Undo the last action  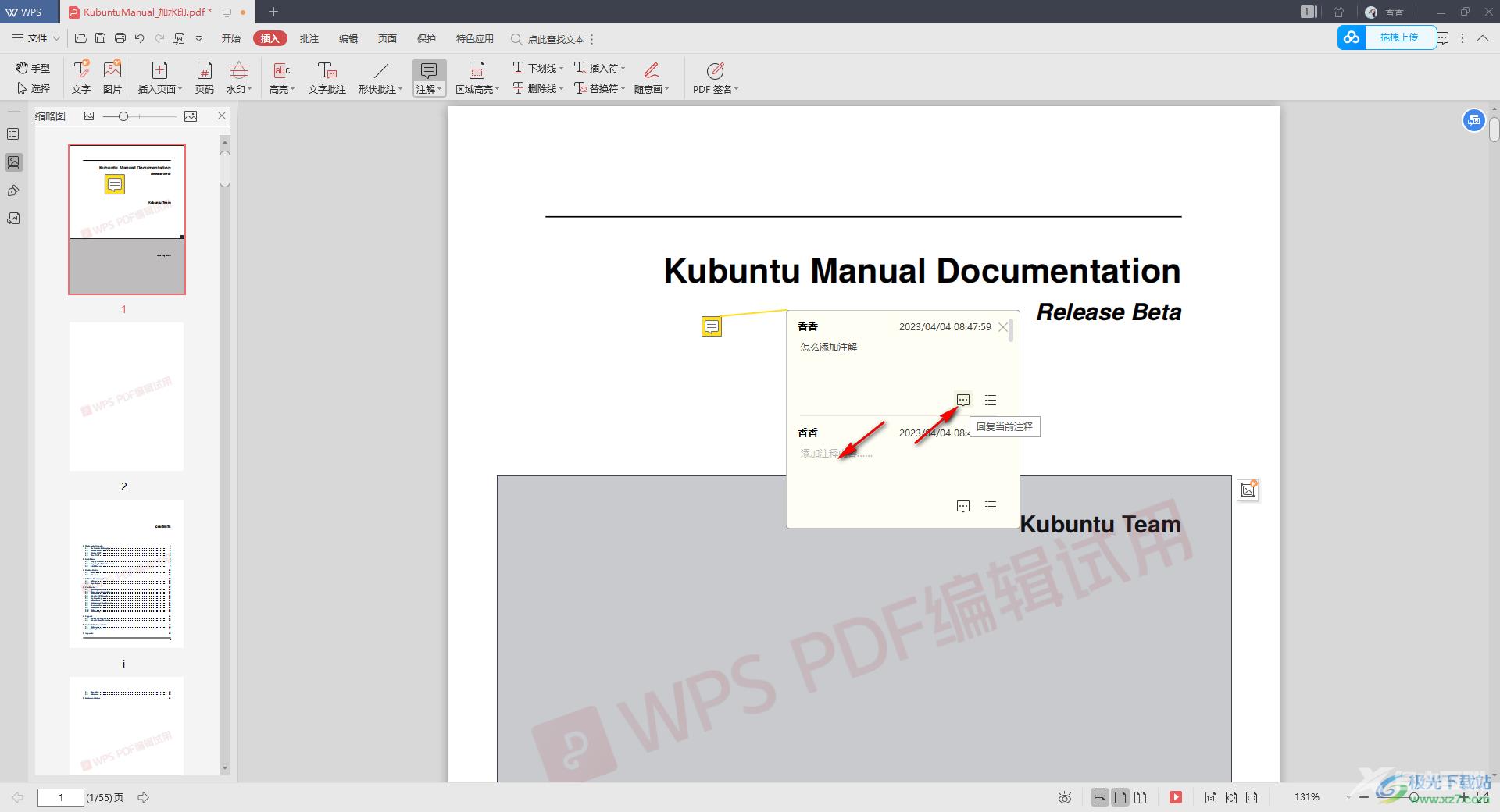coord(140,38)
